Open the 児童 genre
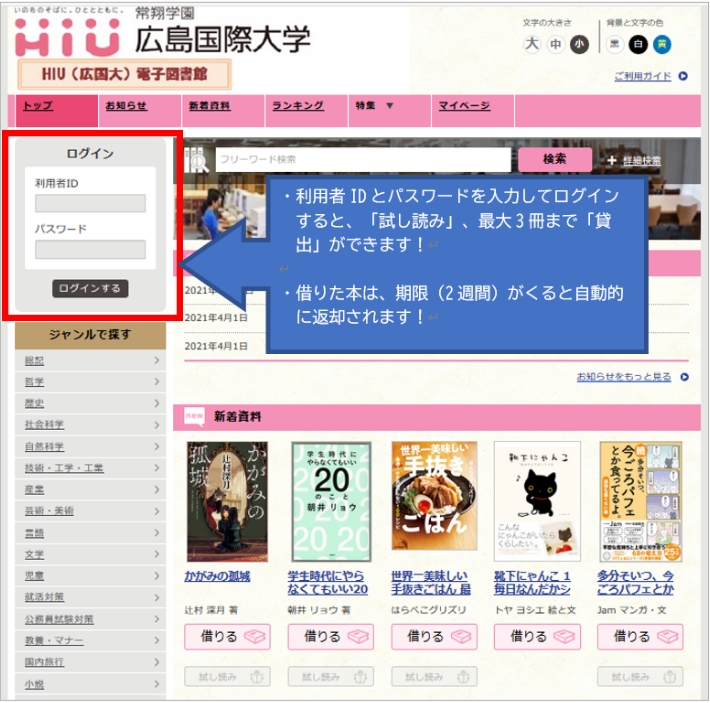 coord(90,576)
